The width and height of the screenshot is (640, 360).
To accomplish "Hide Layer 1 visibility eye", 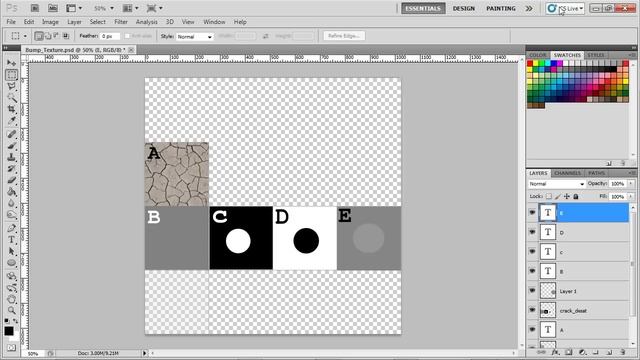I will coord(532,291).
